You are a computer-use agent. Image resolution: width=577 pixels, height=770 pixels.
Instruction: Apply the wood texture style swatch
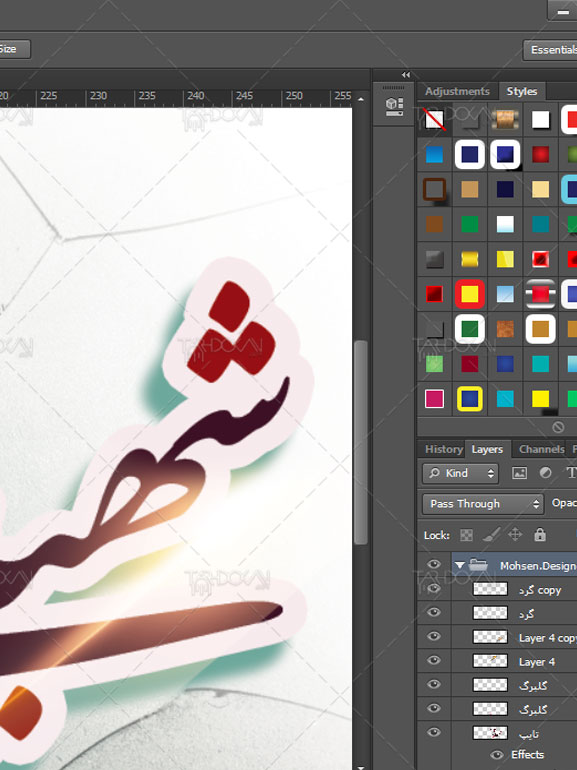point(505,119)
